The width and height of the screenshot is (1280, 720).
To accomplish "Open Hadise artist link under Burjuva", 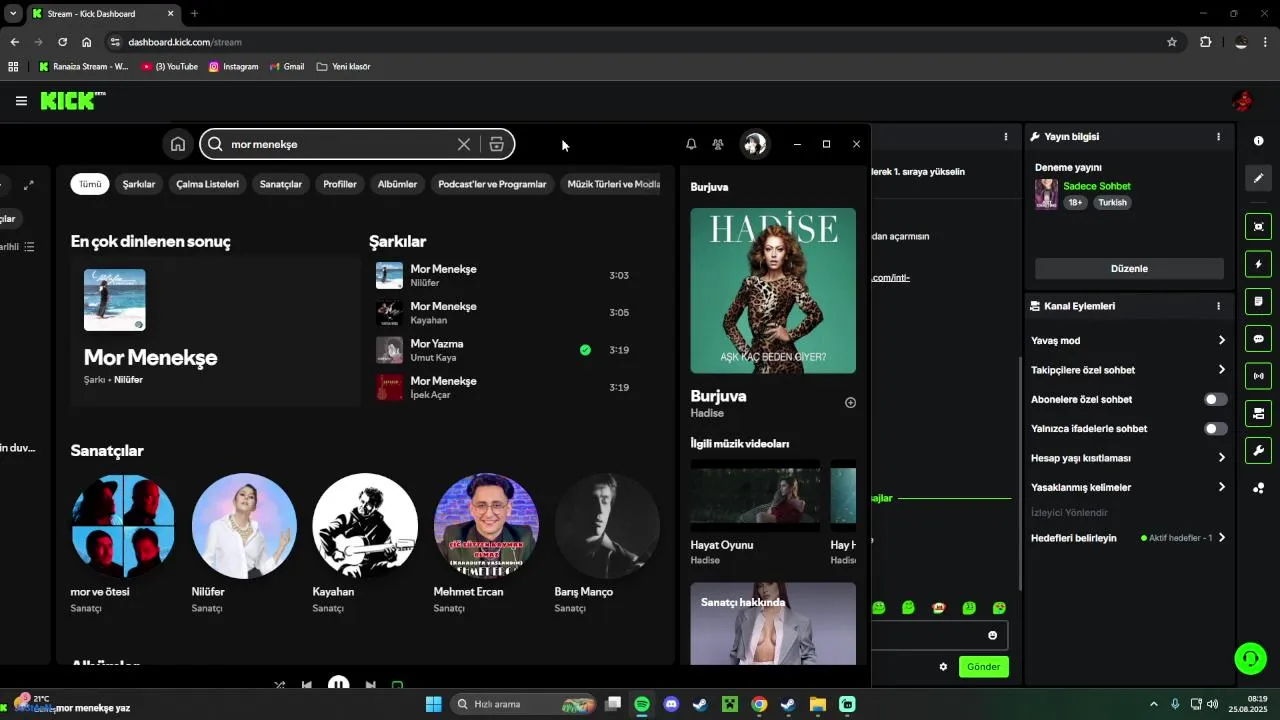I will tap(707, 413).
